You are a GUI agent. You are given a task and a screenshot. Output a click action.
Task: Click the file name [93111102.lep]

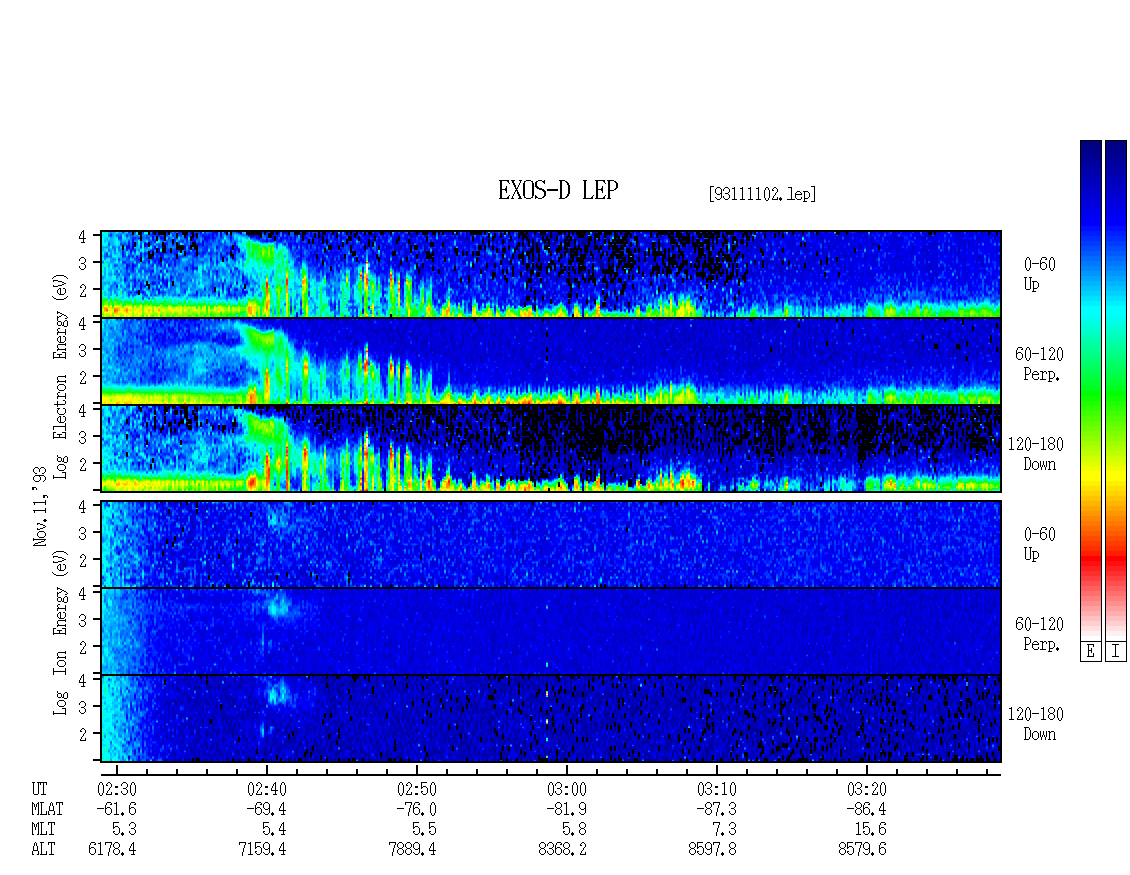tap(762, 193)
